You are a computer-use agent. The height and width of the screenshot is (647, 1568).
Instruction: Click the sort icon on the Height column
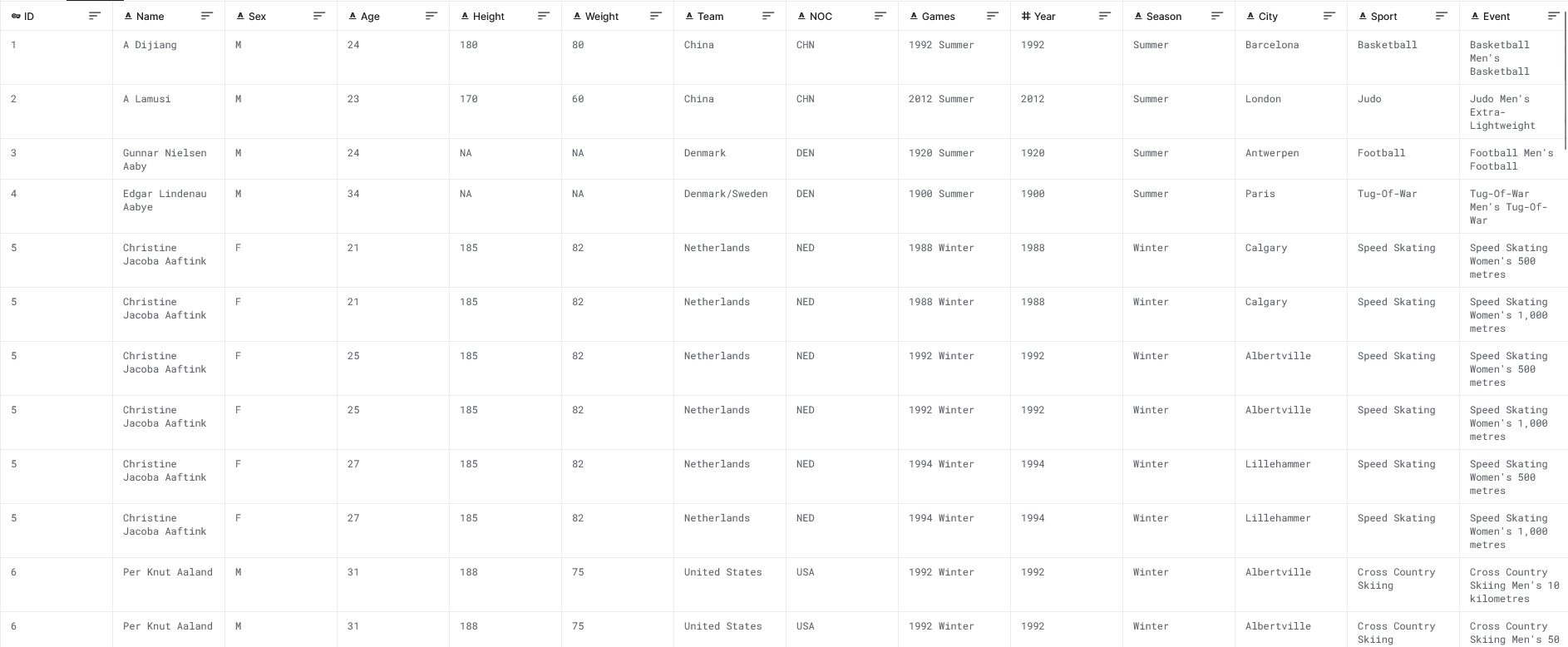click(x=544, y=15)
